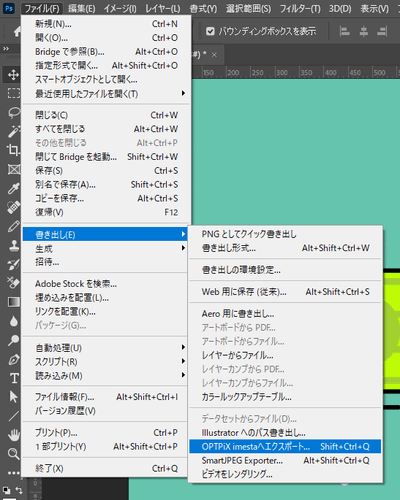Image resolution: width=400 pixels, height=500 pixels.
Task: Select the Clone Stamp tool
Action: [13, 246]
